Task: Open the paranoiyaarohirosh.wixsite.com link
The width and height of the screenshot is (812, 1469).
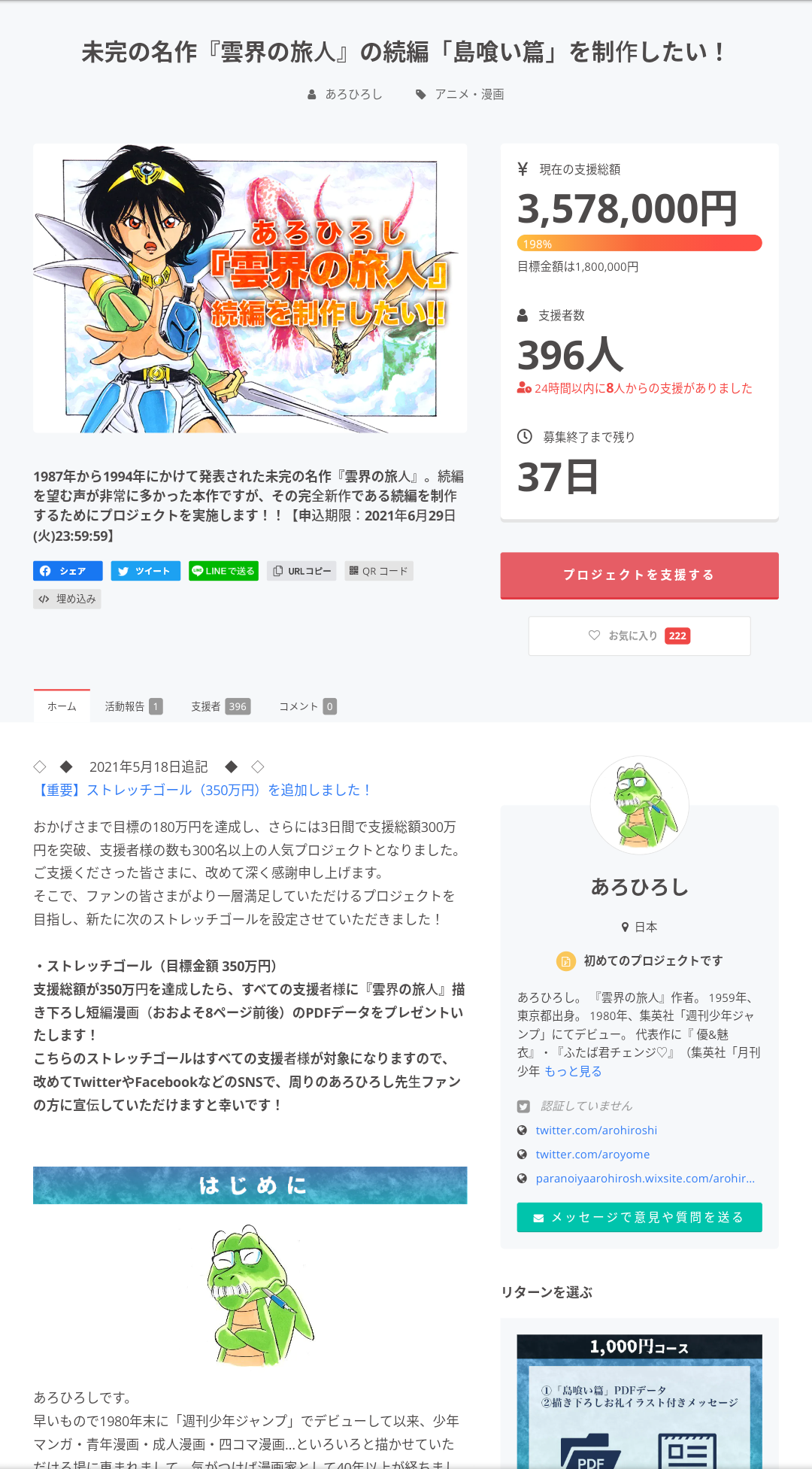Action: point(645,1178)
